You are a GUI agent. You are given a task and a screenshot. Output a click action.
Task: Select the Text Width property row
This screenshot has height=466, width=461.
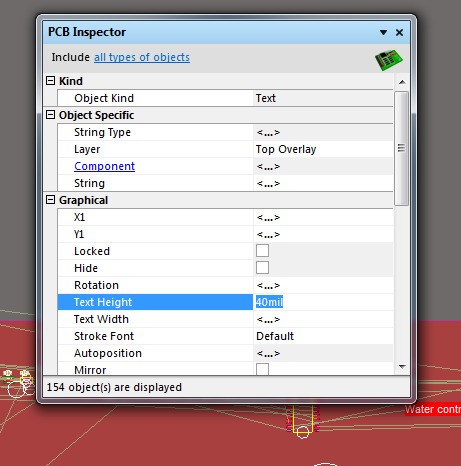[x=225, y=319]
